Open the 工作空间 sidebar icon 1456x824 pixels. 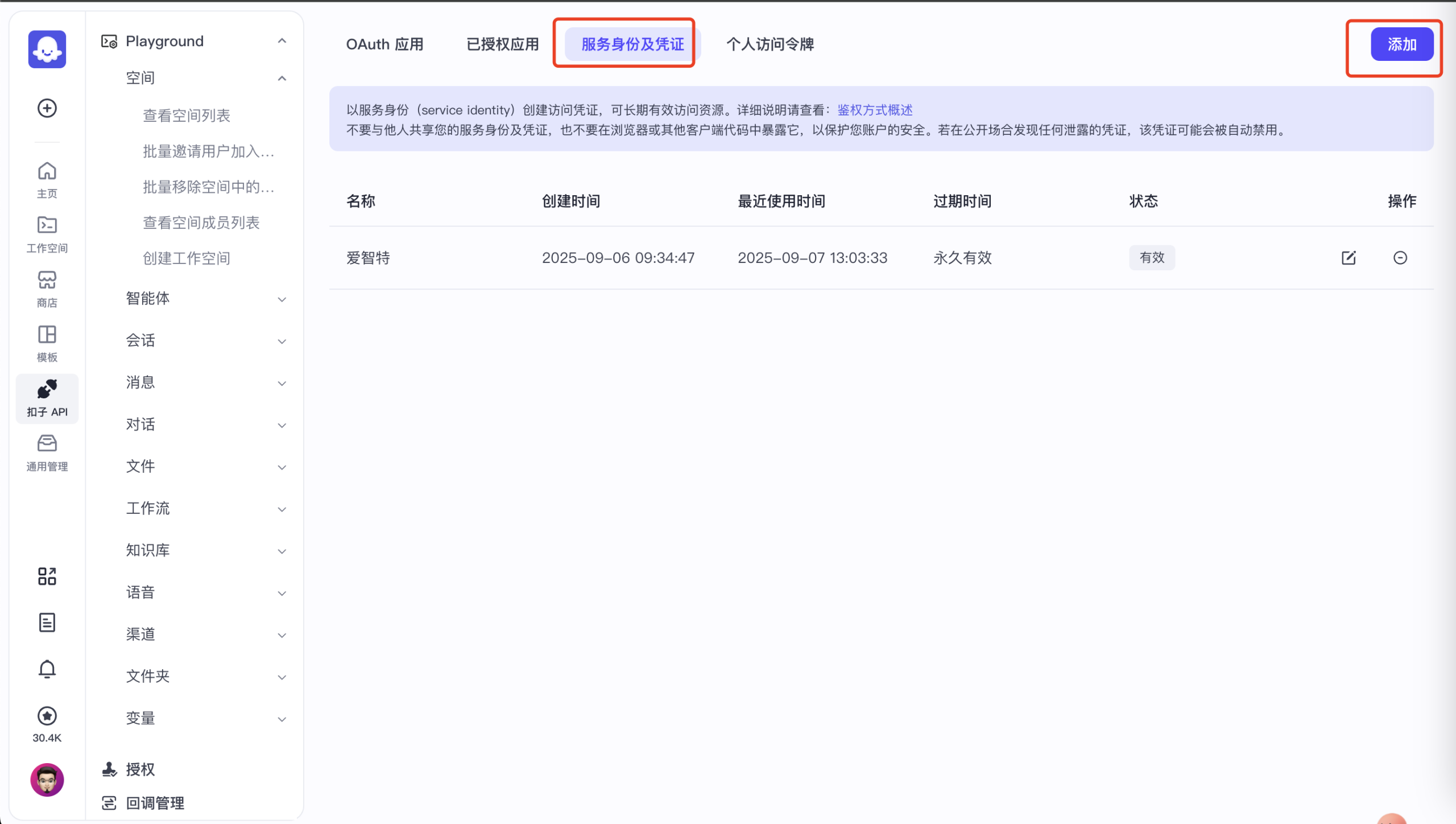coord(47,233)
